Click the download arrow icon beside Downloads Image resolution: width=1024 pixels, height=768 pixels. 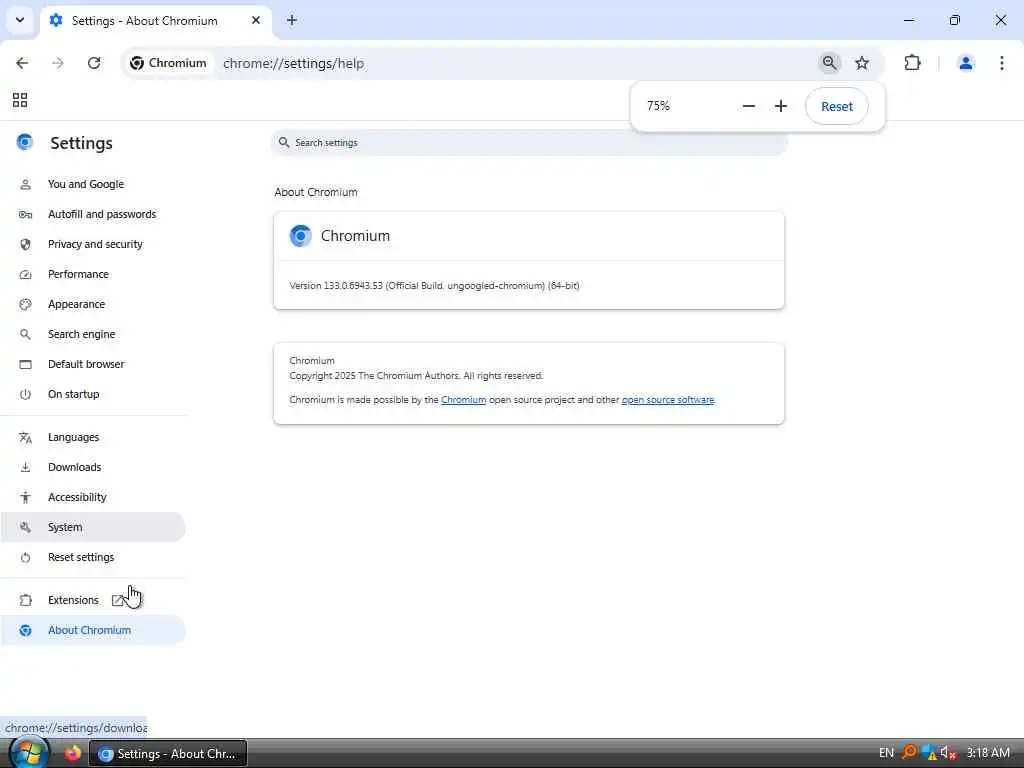point(25,468)
